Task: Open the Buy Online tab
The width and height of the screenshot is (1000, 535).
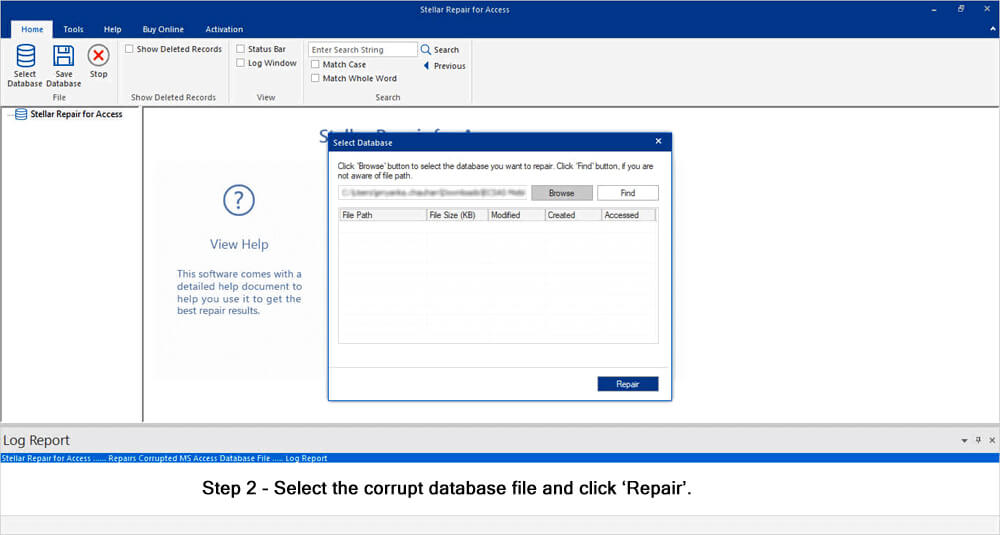Action: point(163,29)
